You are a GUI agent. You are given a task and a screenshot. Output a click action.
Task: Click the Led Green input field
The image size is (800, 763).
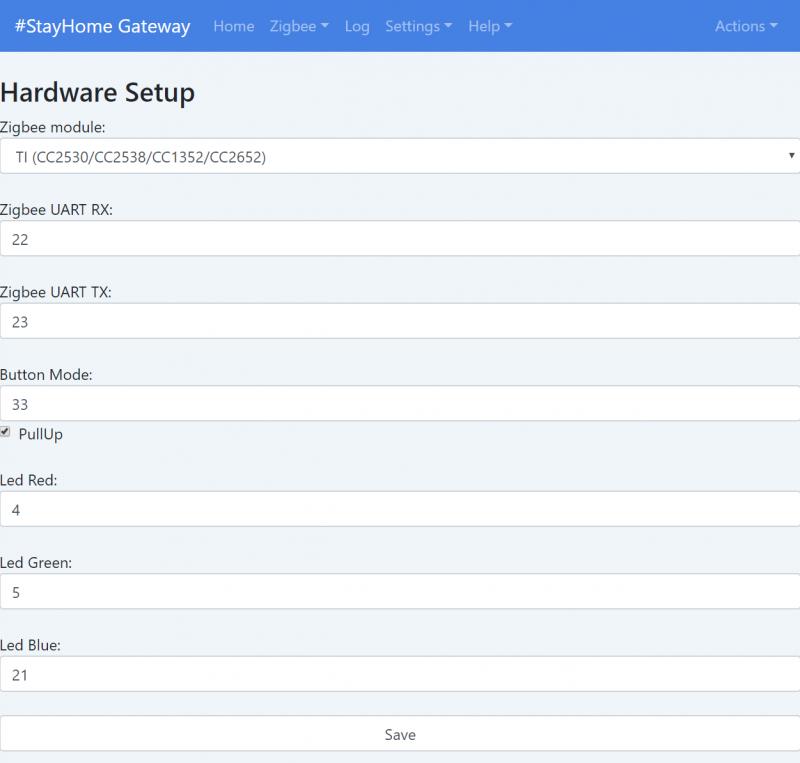(x=400, y=592)
